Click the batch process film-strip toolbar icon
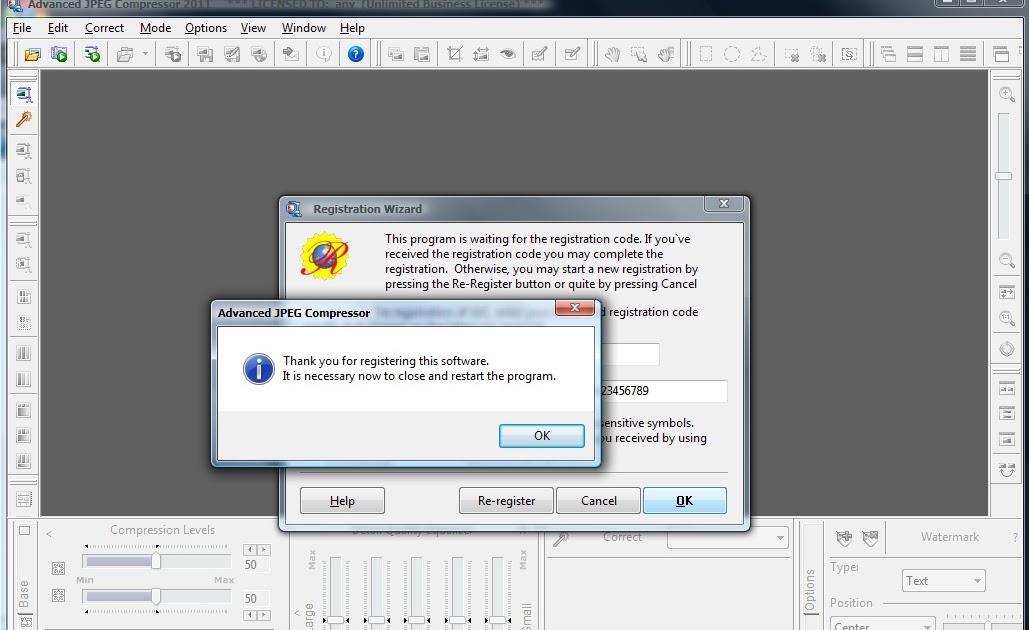 click(x=59, y=54)
